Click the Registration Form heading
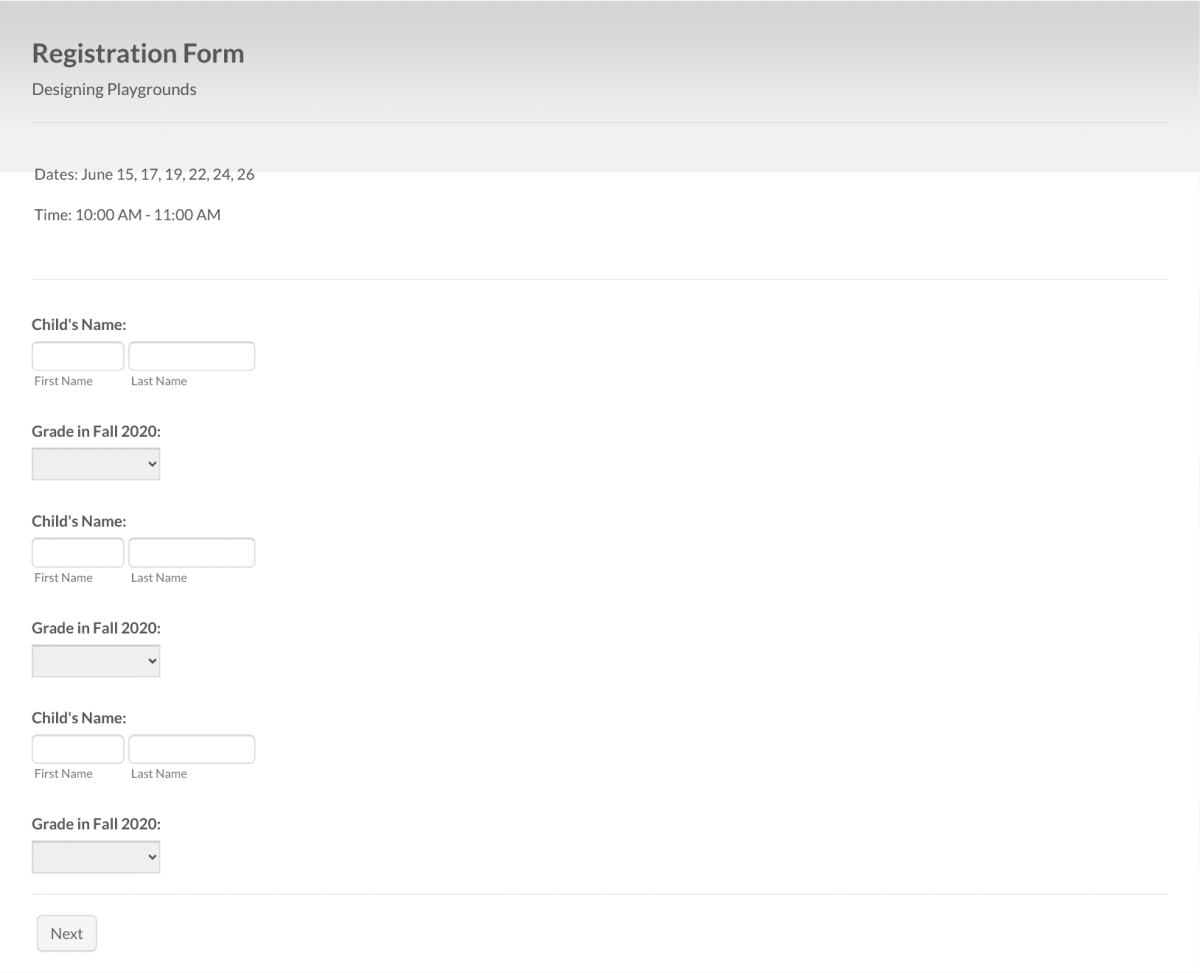Image resolution: width=1200 pixels, height=973 pixels. point(137,53)
